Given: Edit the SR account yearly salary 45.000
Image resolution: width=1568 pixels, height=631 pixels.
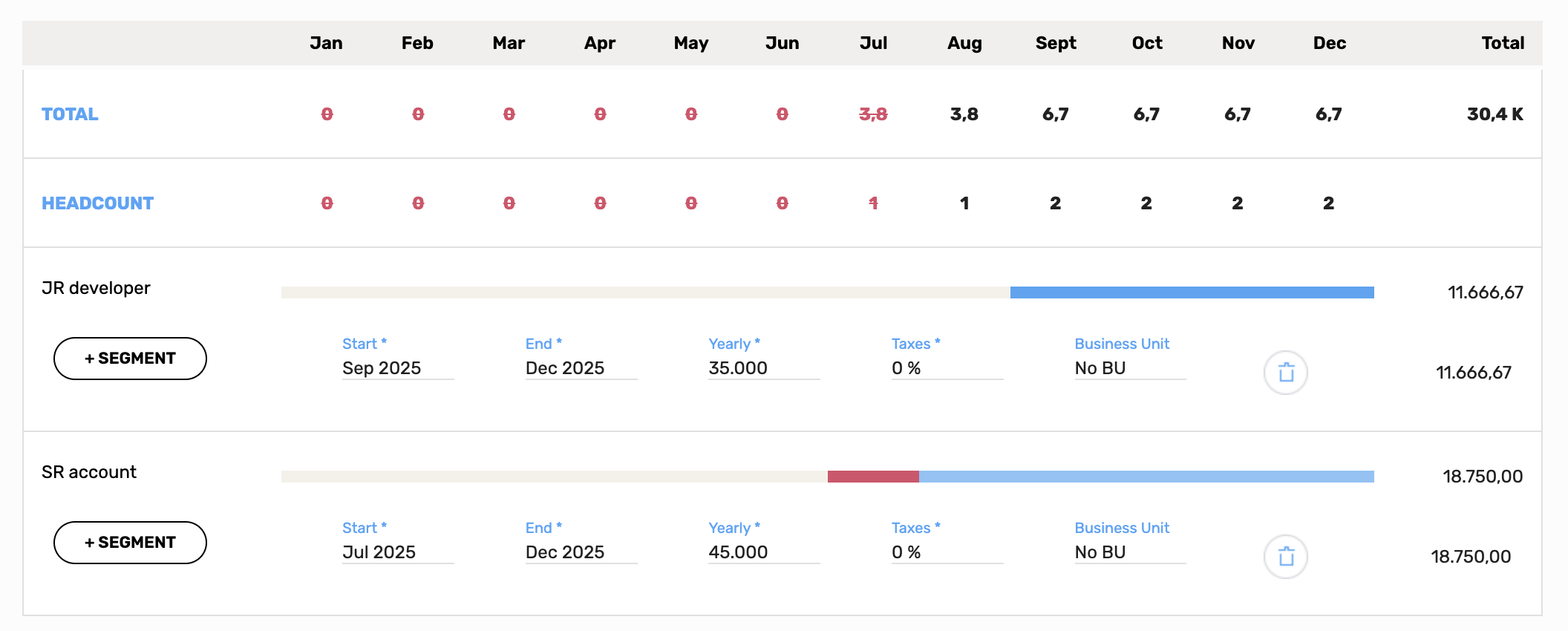Looking at the screenshot, I should (764, 552).
